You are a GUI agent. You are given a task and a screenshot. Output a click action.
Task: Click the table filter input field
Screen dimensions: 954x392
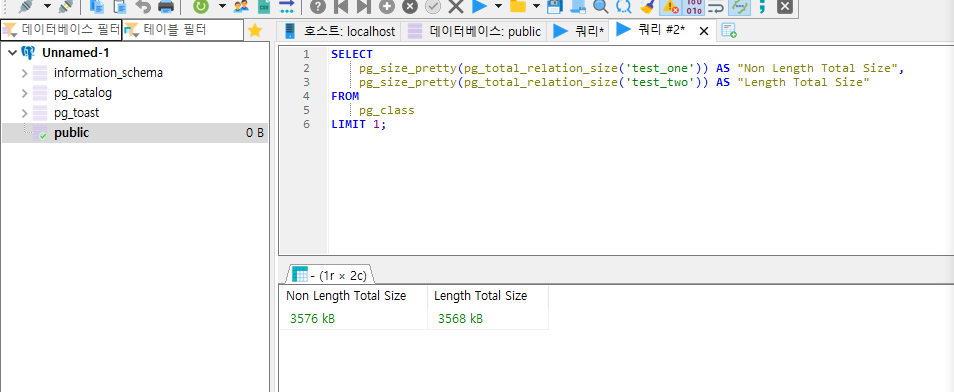[183, 30]
